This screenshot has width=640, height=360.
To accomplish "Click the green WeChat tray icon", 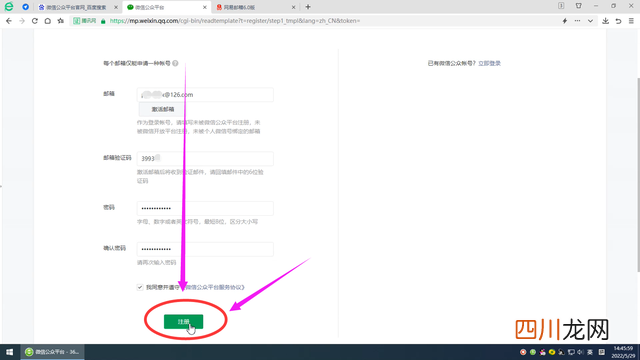I will click(533, 352).
